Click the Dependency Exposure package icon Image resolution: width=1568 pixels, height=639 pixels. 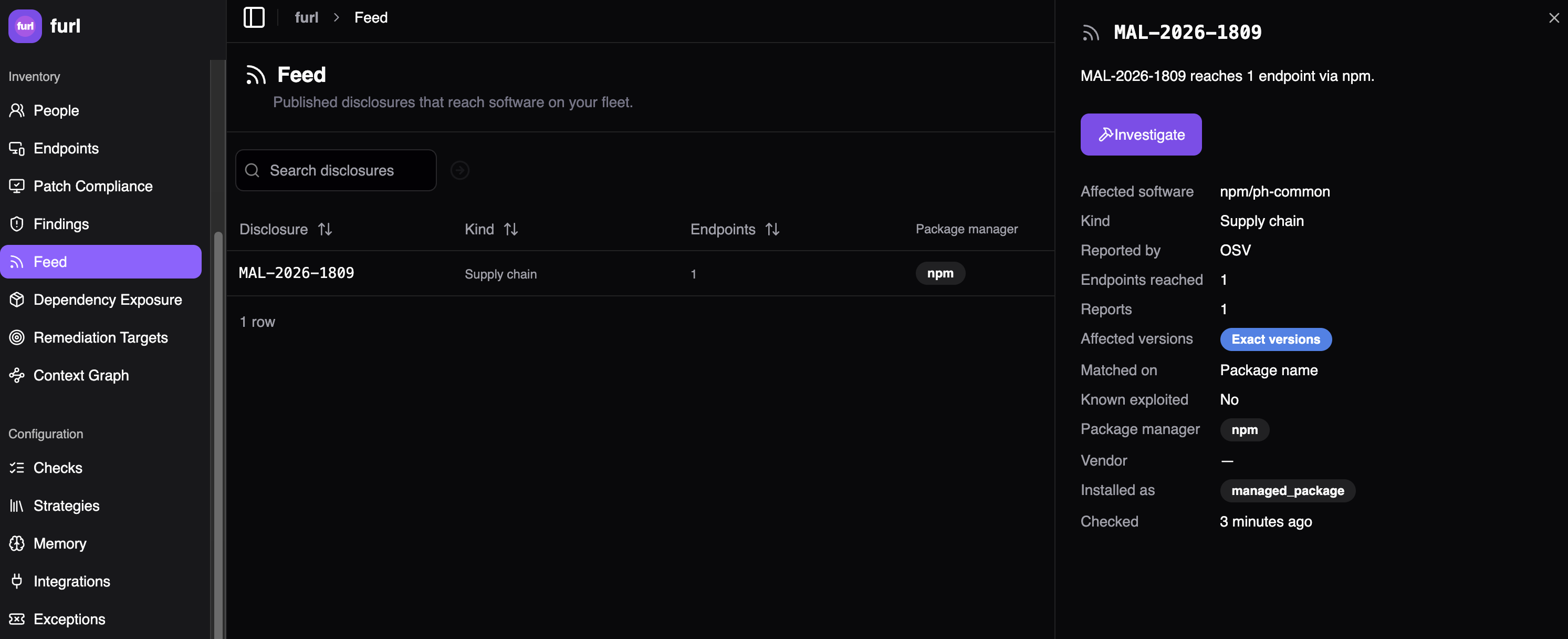pos(17,299)
